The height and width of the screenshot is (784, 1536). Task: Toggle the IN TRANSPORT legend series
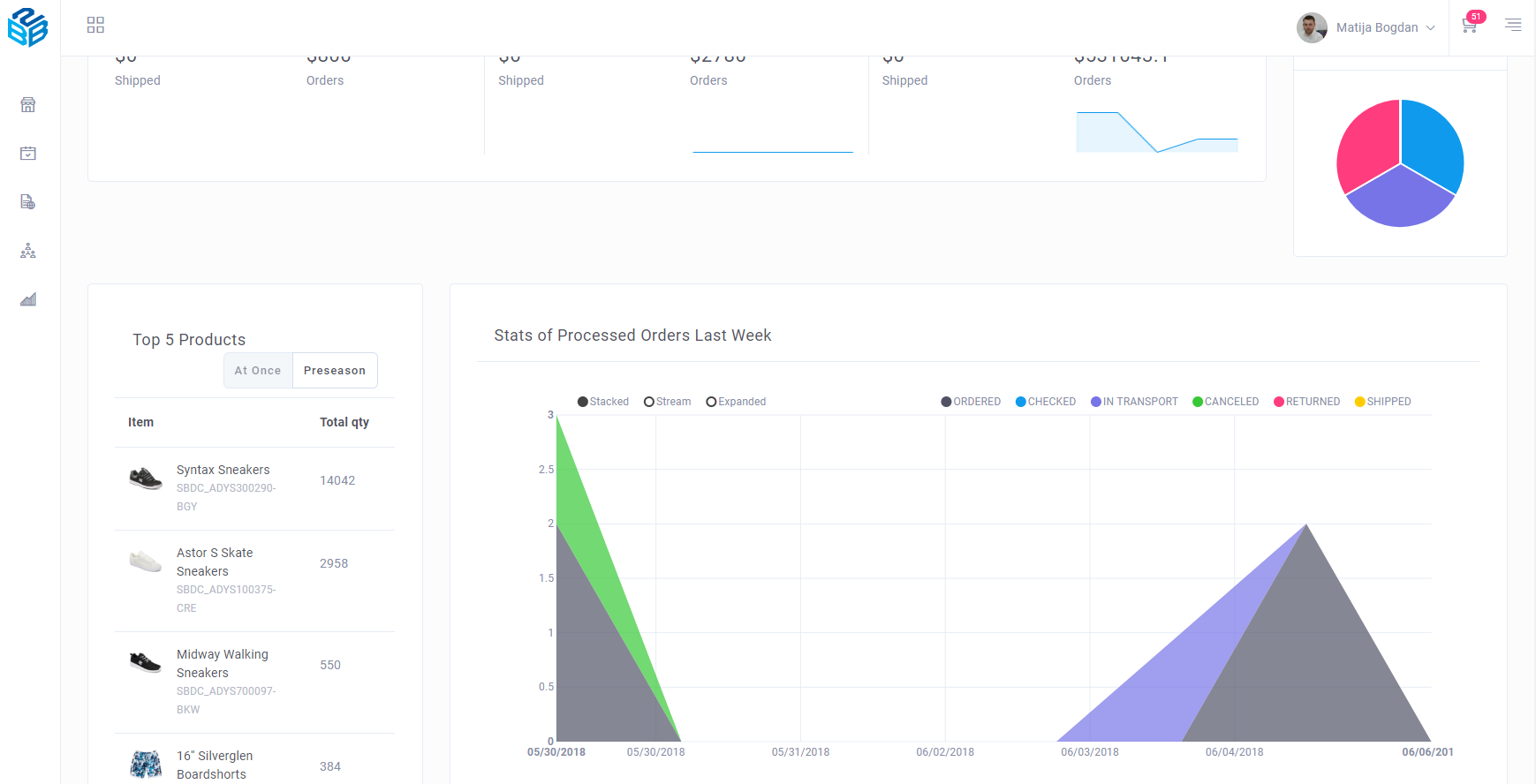click(x=1134, y=402)
